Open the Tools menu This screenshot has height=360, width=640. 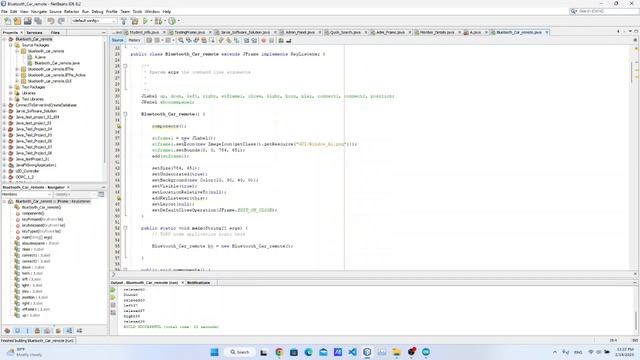(x=137, y=11)
